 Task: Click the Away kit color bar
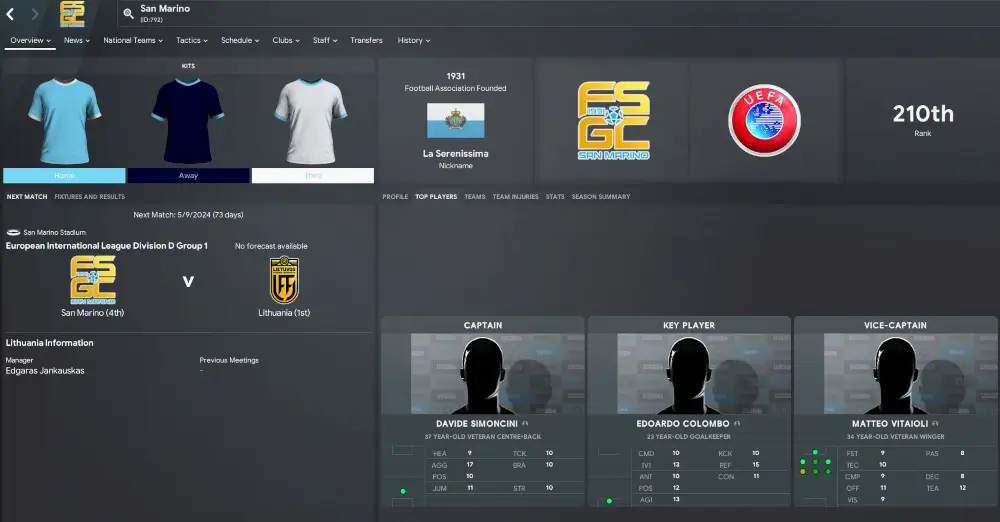coord(188,175)
